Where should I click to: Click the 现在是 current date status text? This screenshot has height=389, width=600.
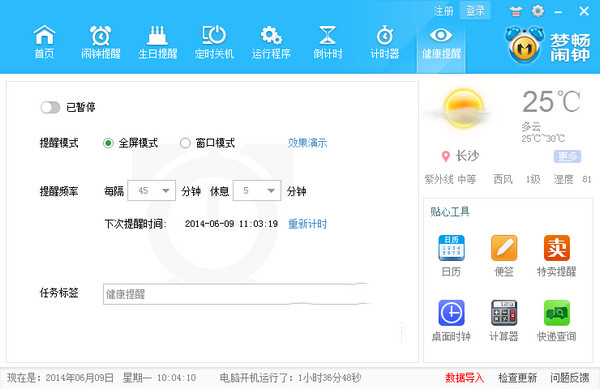(101, 378)
